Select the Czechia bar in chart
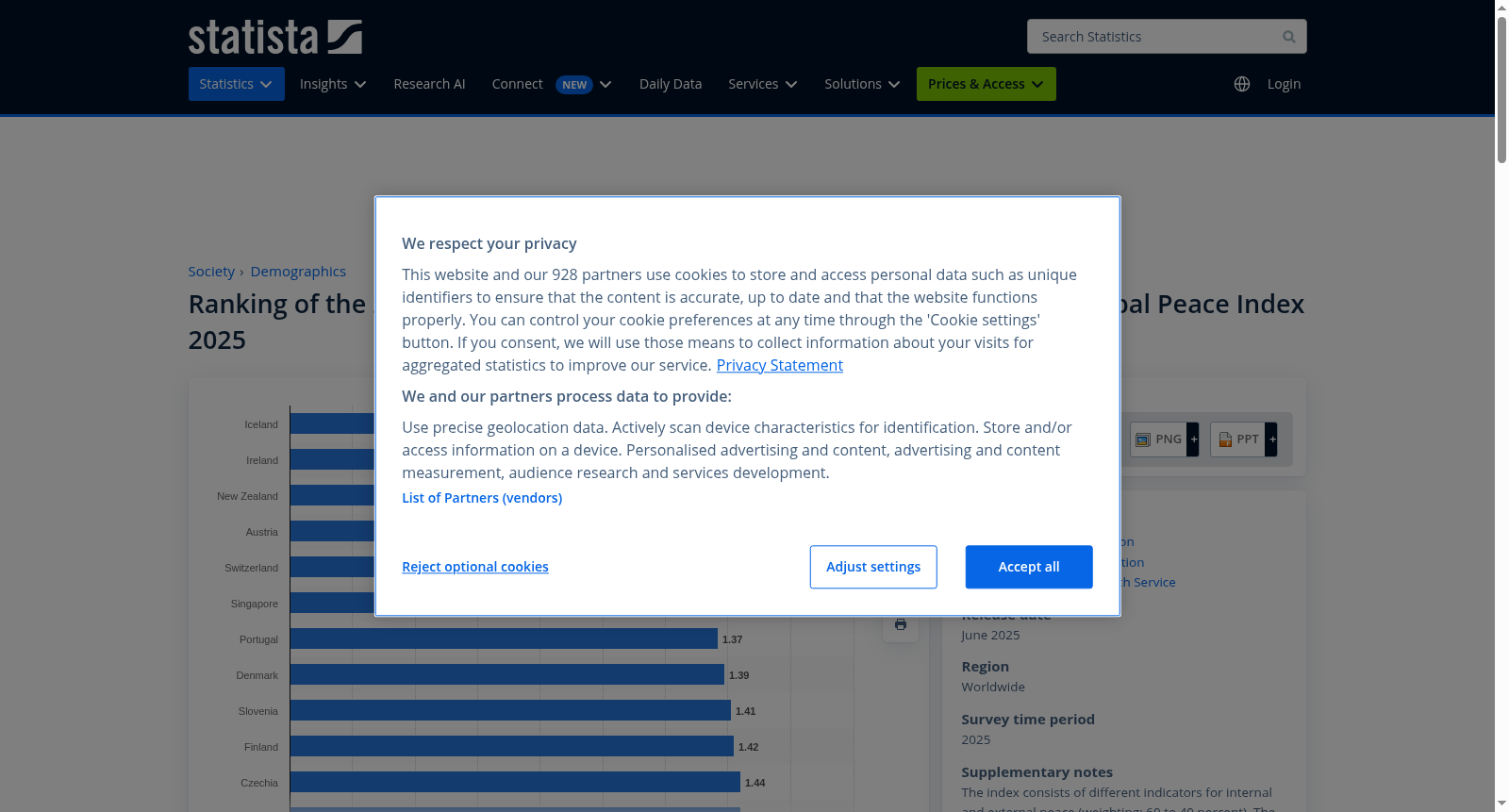Image resolution: width=1509 pixels, height=812 pixels. click(515, 783)
